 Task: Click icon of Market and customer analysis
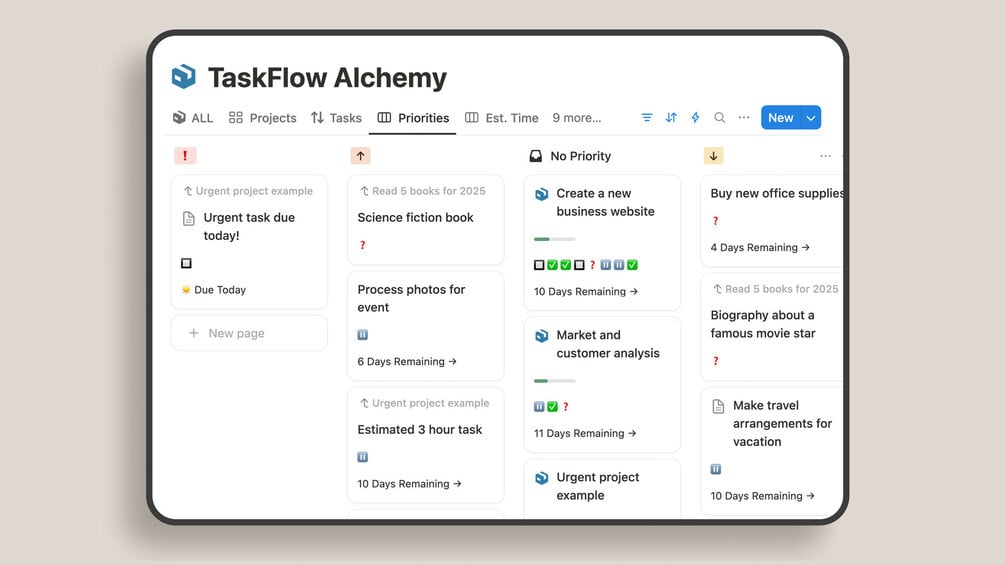tap(542, 336)
